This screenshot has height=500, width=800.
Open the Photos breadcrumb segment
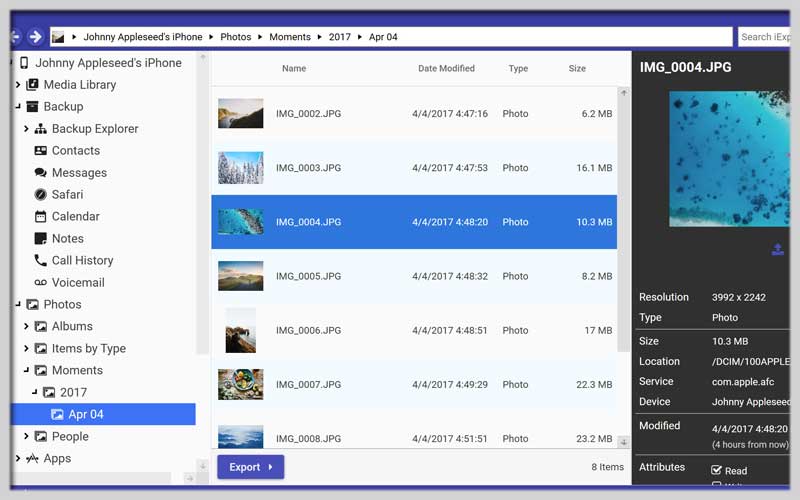[x=235, y=37]
